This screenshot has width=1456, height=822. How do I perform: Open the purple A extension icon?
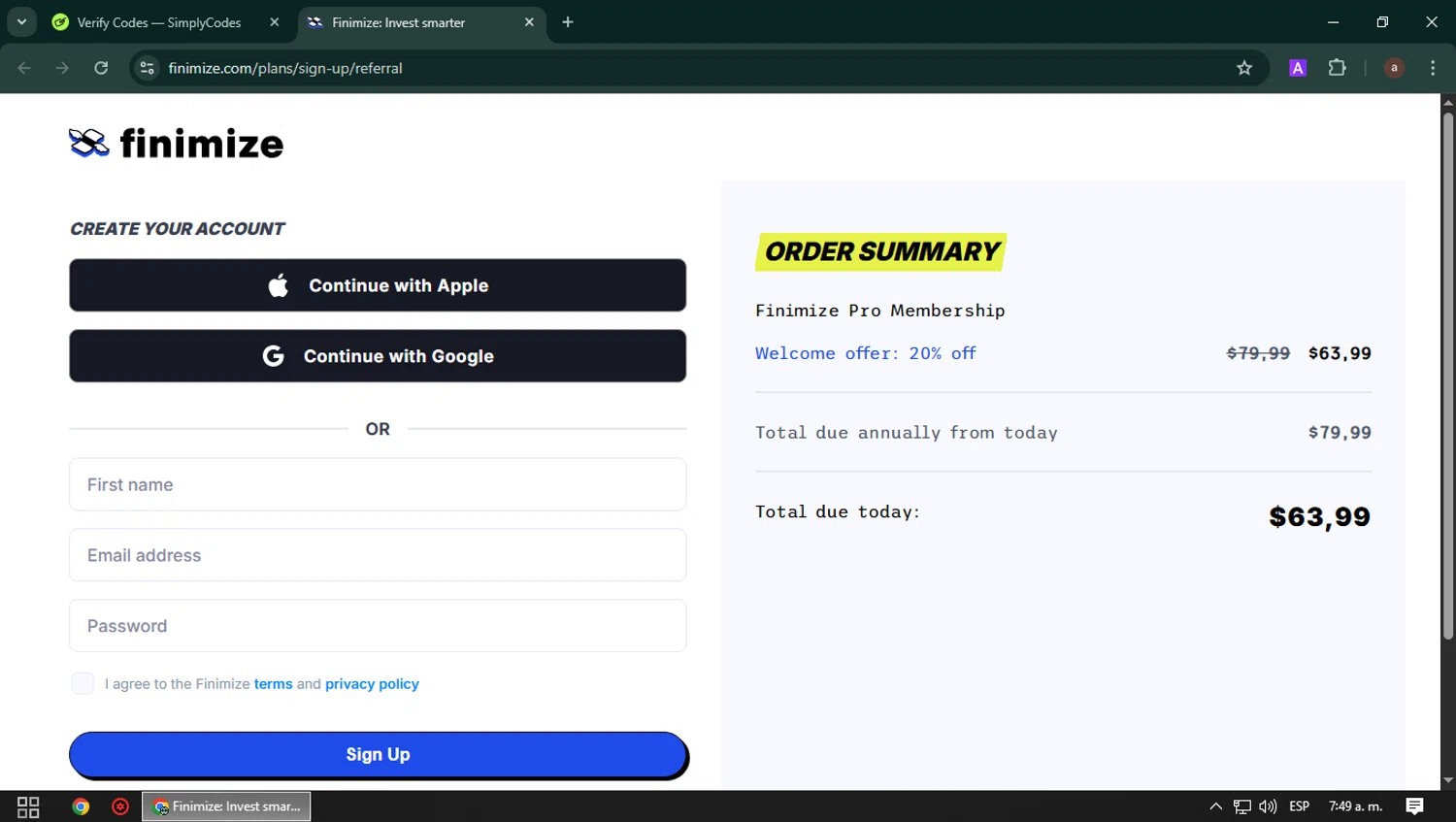pos(1298,68)
